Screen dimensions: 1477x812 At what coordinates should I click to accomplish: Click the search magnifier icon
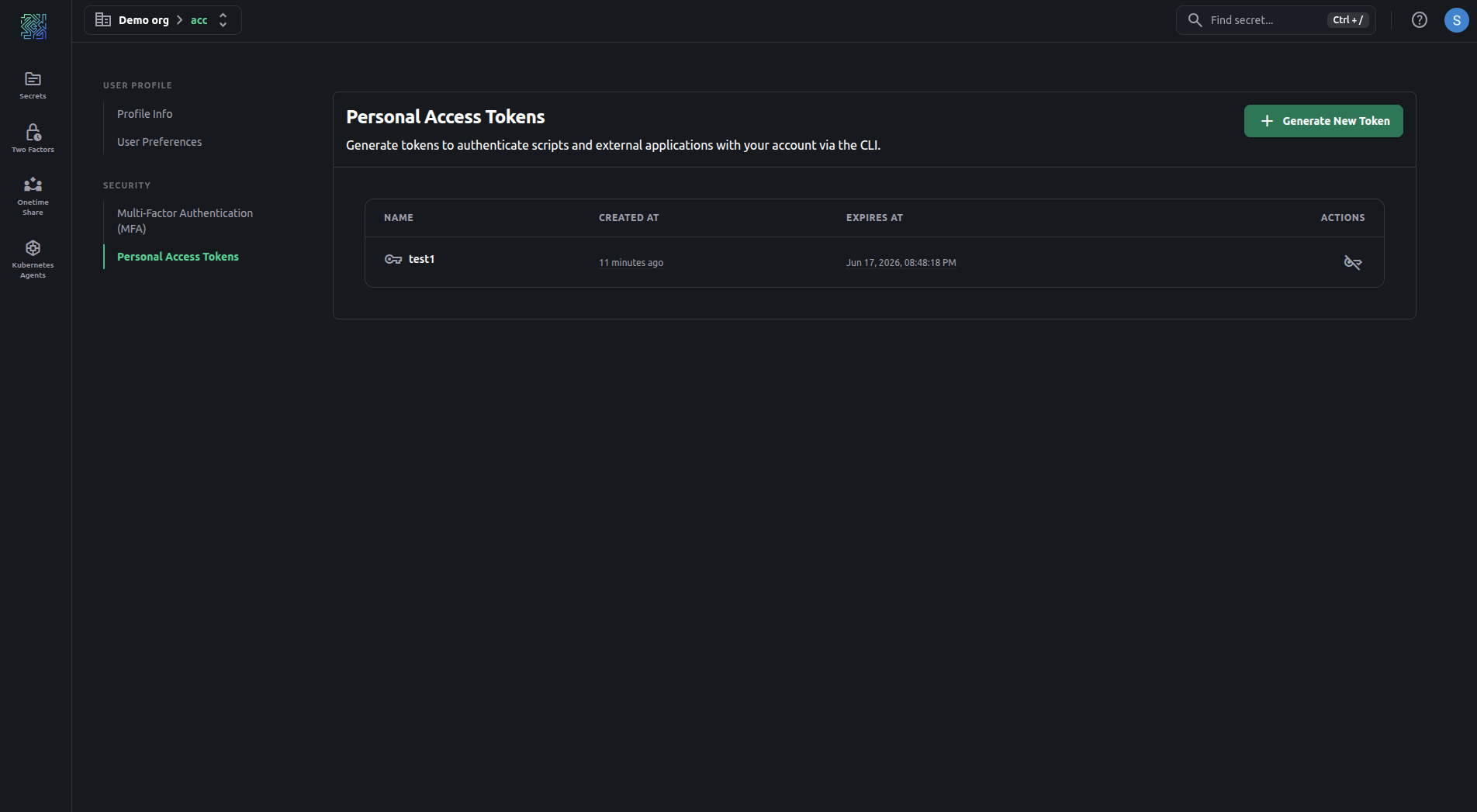[1195, 20]
